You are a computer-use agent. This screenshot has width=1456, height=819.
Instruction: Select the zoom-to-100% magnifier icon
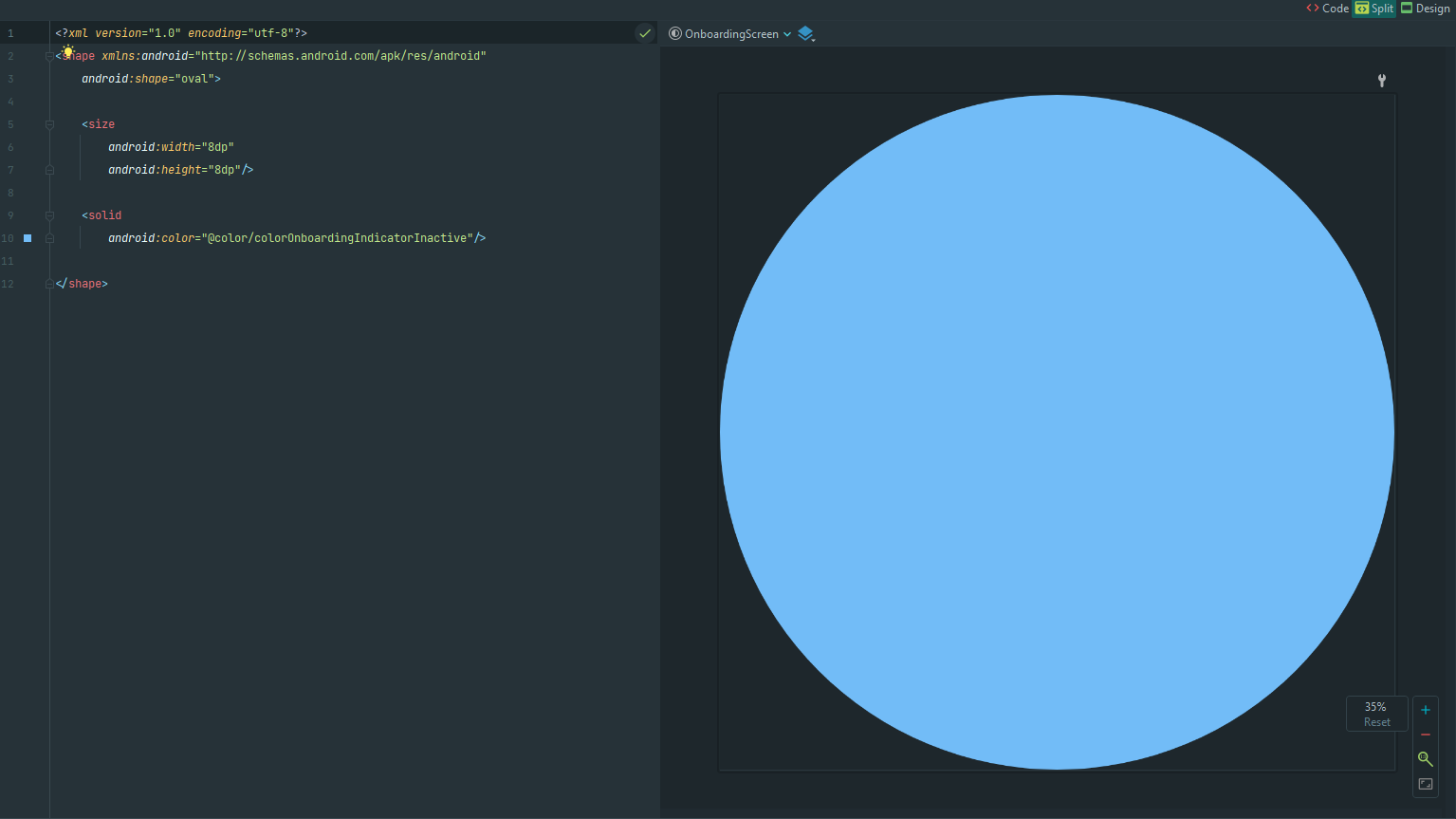click(x=1425, y=758)
